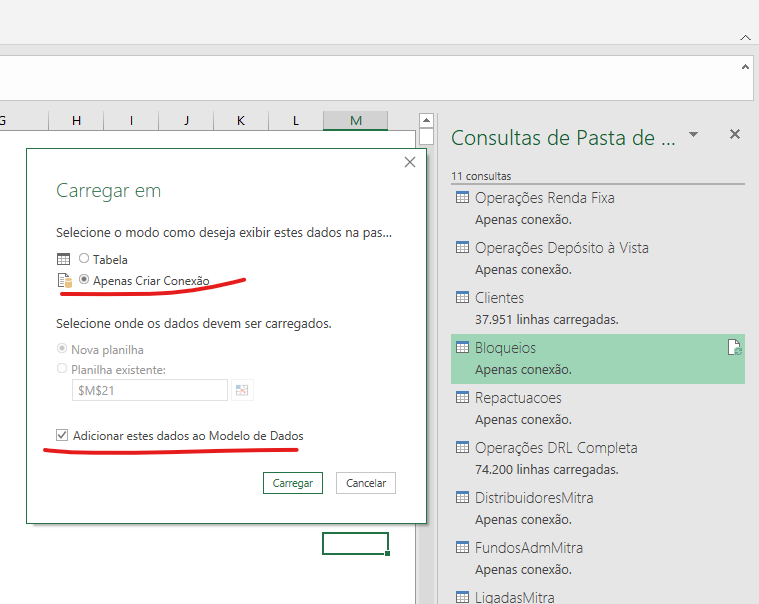Click the table icon of Operações Renda Fixa

pos(462,197)
